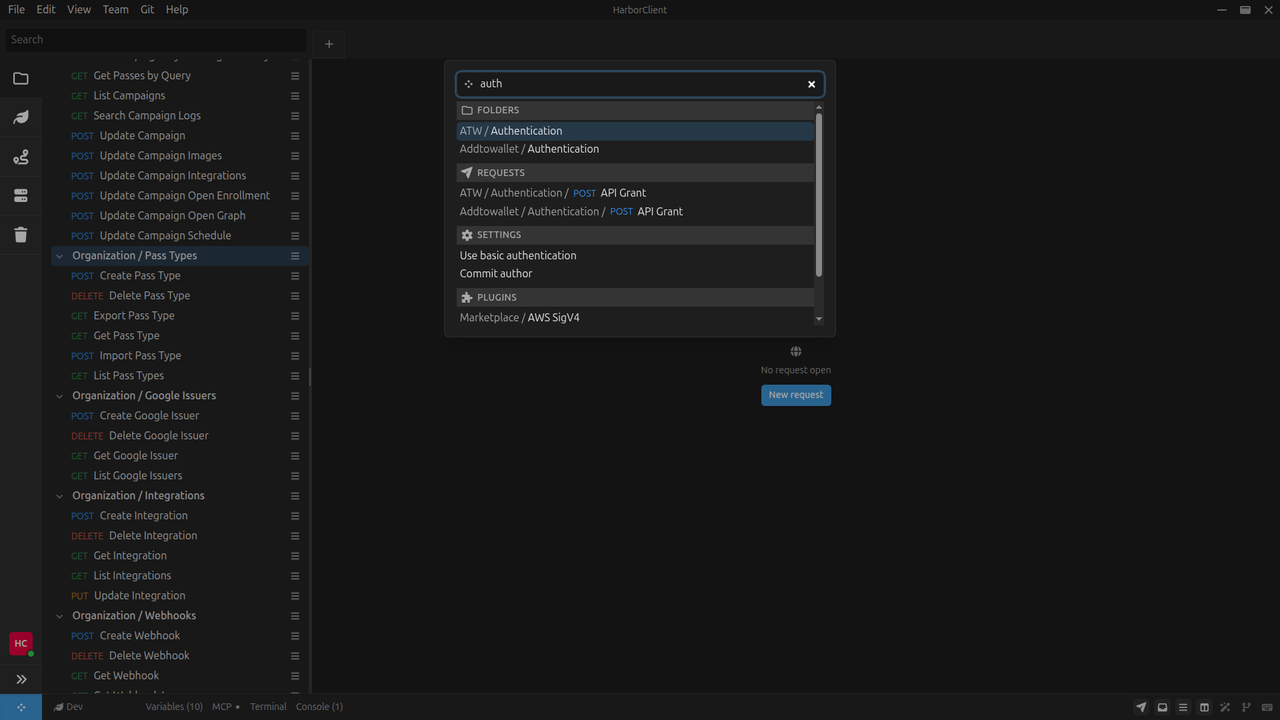Open the Git menu
The width and height of the screenshot is (1280, 720).
click(147, 9)
